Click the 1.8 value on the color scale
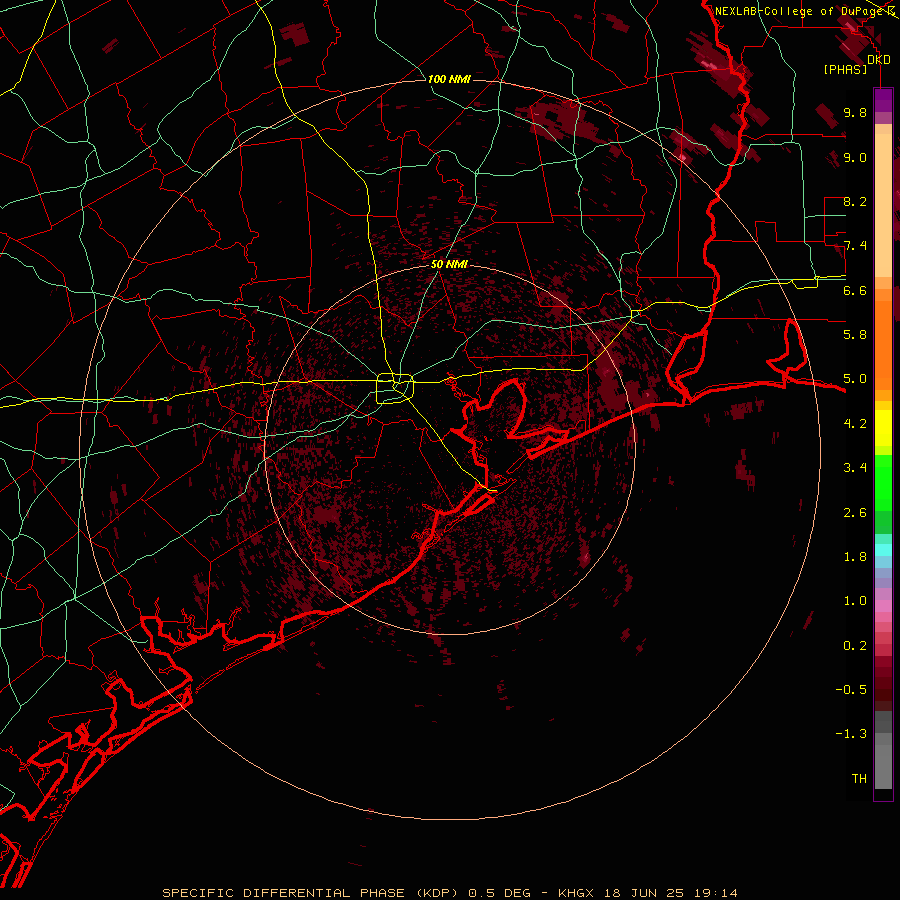 tap(855, 557)
